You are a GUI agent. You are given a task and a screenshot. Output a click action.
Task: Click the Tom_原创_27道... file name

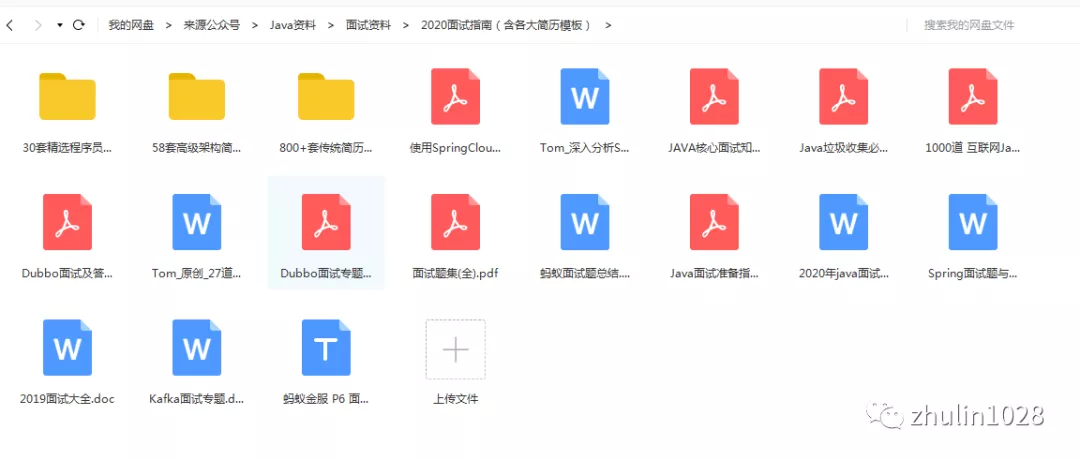pos(197,273)
